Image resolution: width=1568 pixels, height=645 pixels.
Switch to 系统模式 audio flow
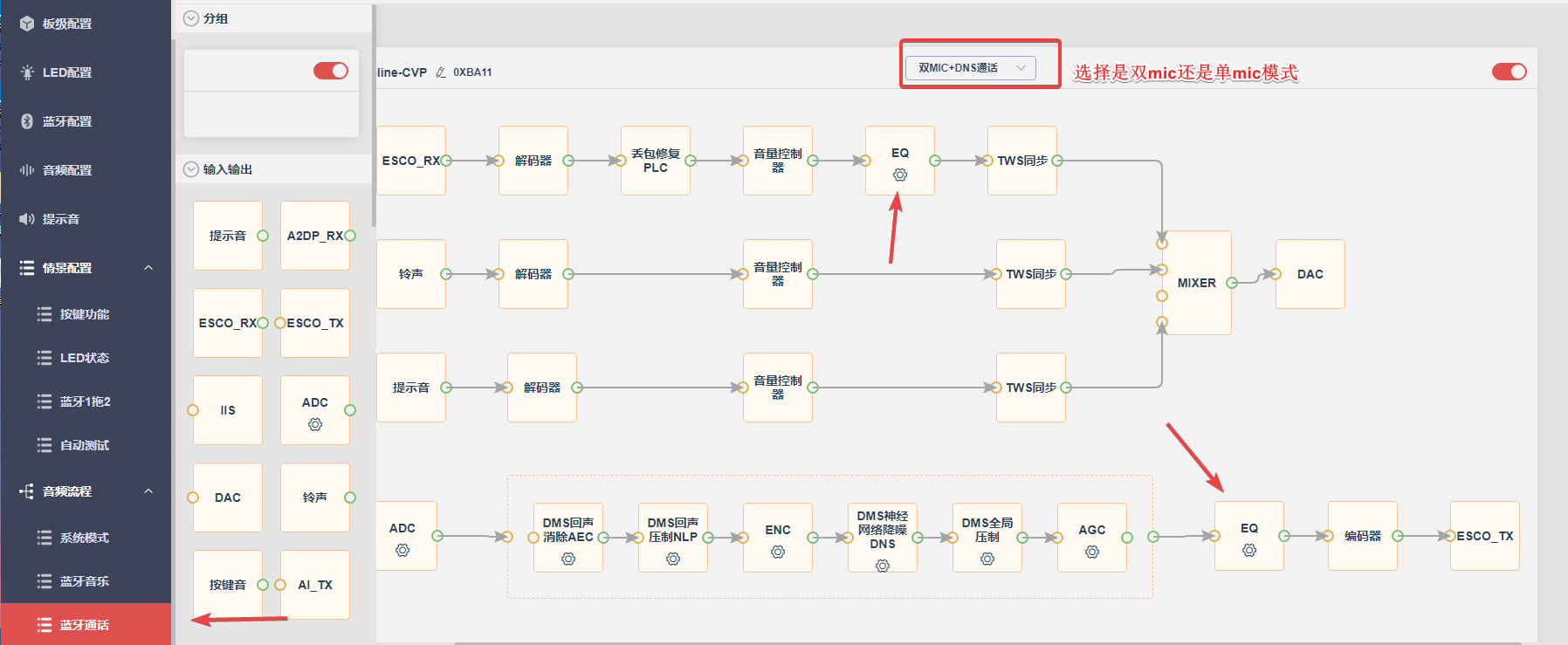click(86, 538)
